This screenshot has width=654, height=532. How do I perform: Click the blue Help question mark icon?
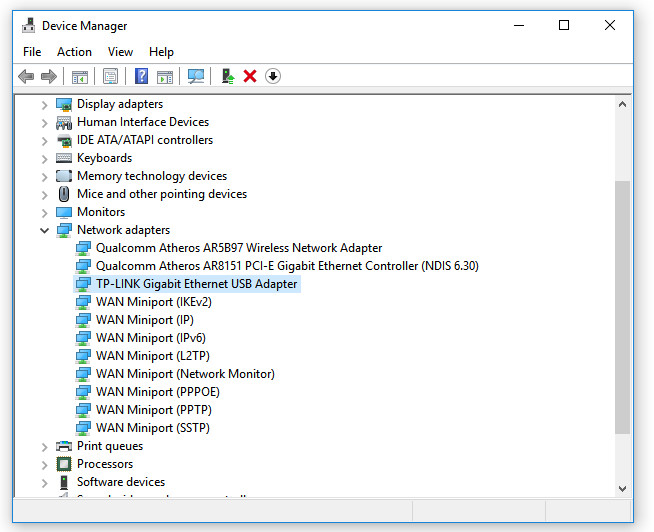click(x=141, y=76)
